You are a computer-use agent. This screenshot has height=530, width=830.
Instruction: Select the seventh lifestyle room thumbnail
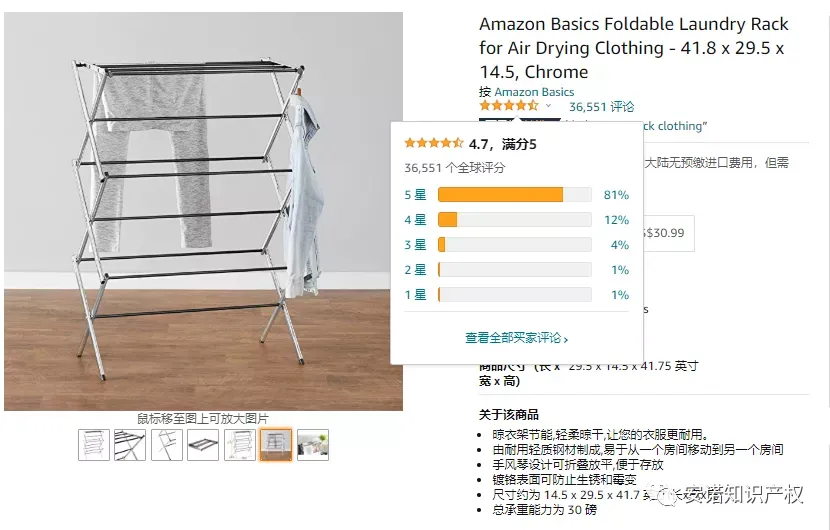click(x=313, y=445)
